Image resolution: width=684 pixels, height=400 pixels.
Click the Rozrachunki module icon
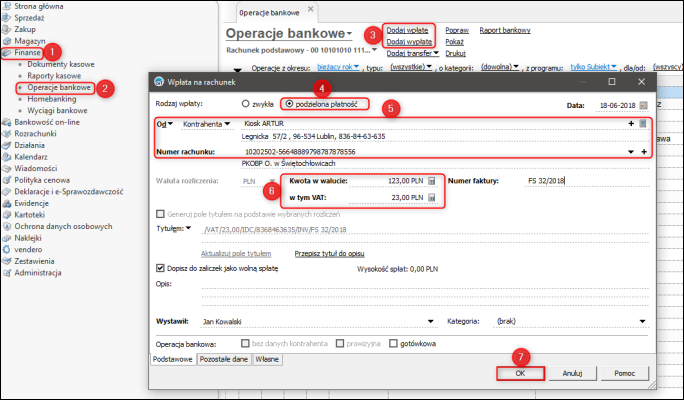pyautogui.click(x=7, y=133)
